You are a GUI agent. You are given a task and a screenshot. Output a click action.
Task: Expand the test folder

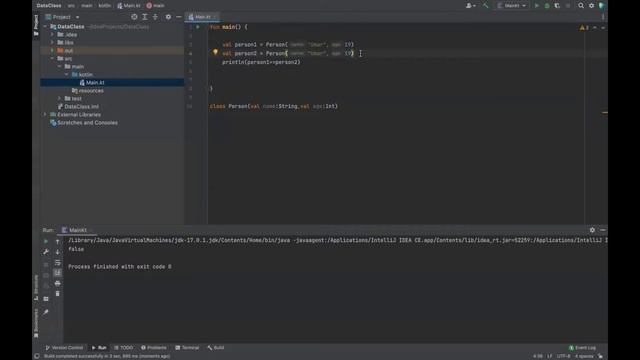click(60, 98)
